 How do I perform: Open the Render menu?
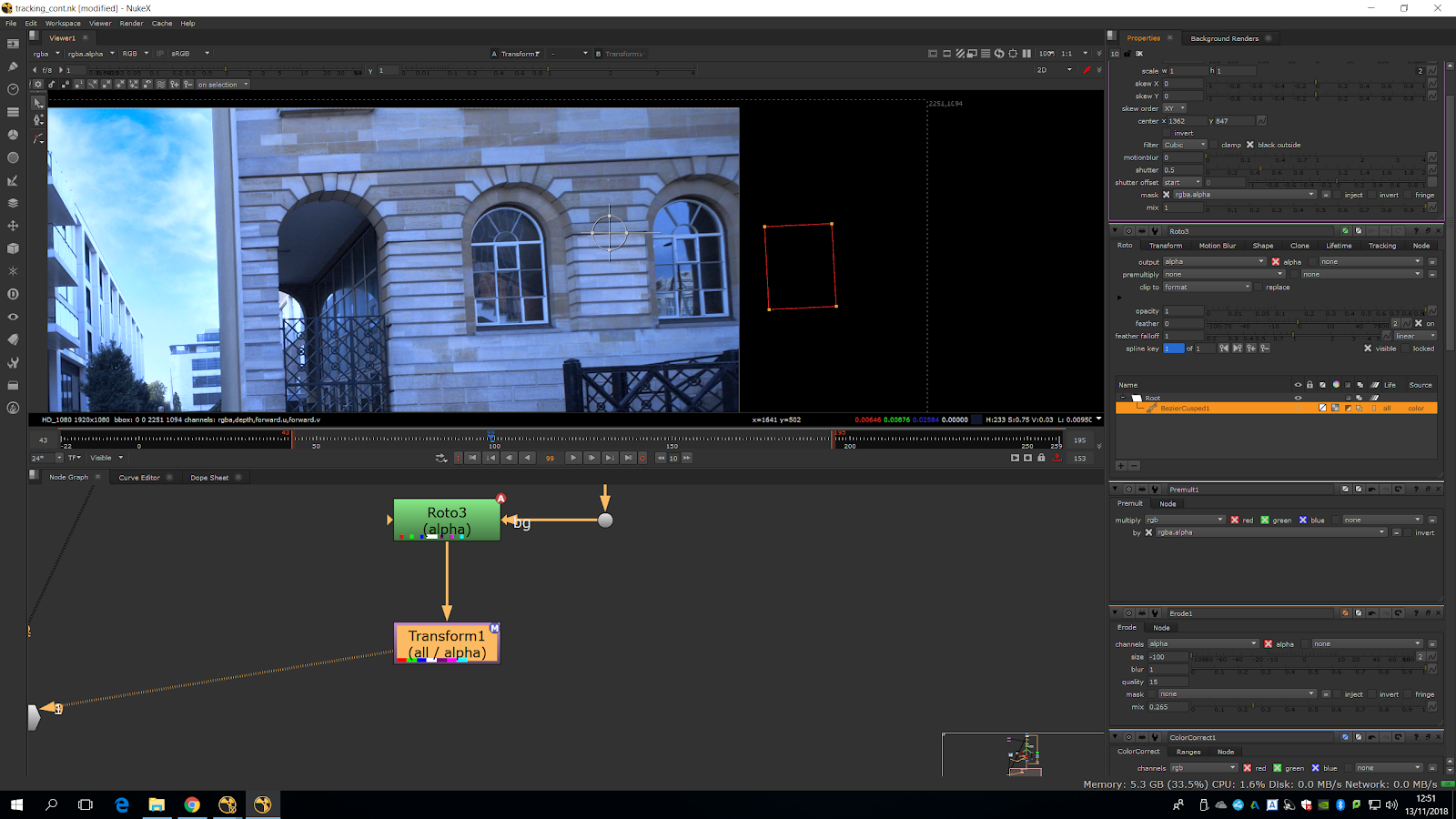131,24
